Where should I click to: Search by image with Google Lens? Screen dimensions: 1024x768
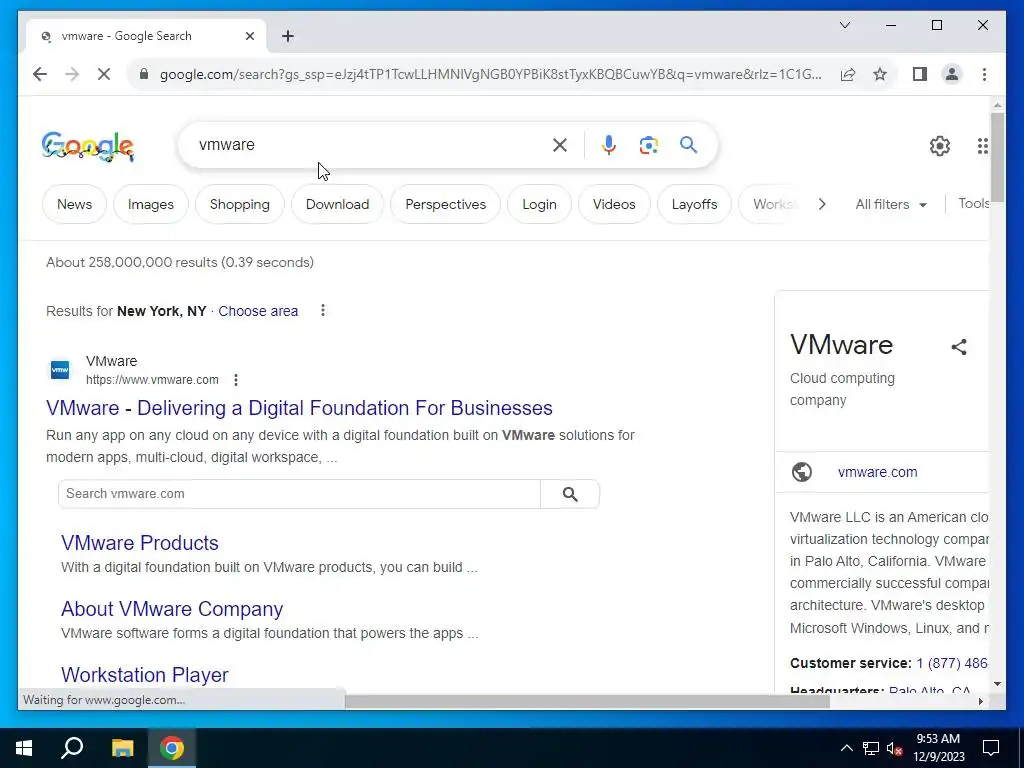(x=648, y=145)
